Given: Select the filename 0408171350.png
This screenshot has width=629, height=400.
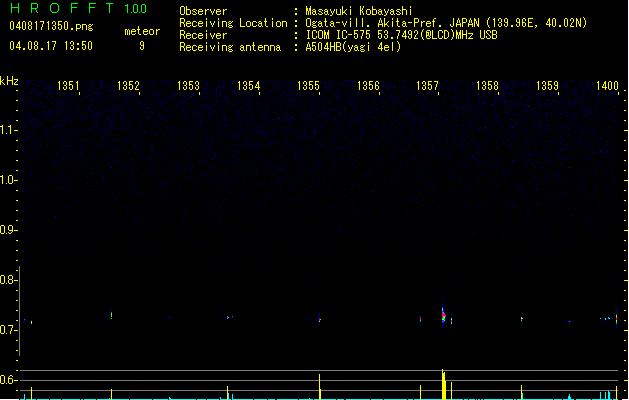Looking at the screenshot, I should tap(51, 26).
